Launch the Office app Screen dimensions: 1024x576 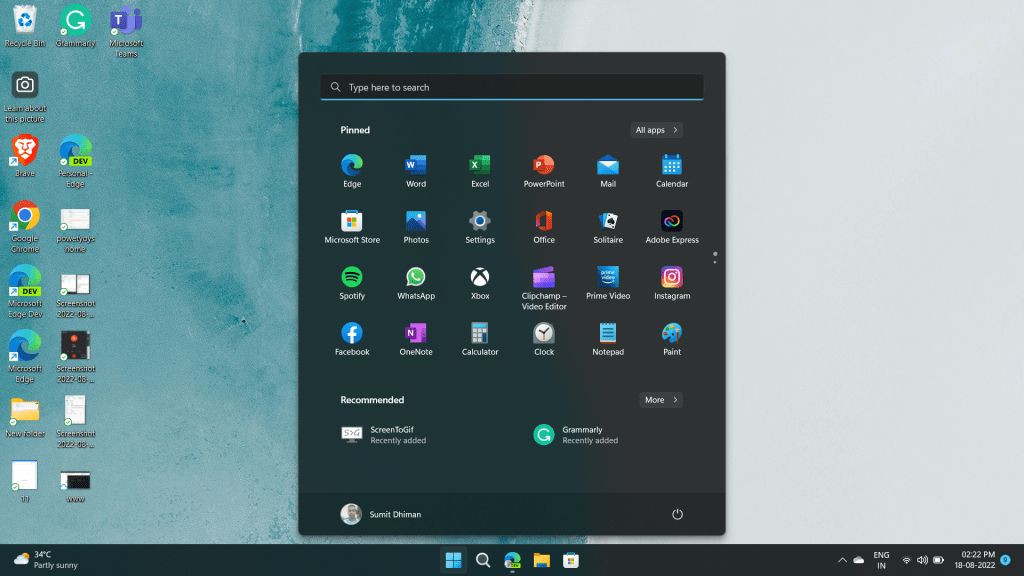pos(544,227)
